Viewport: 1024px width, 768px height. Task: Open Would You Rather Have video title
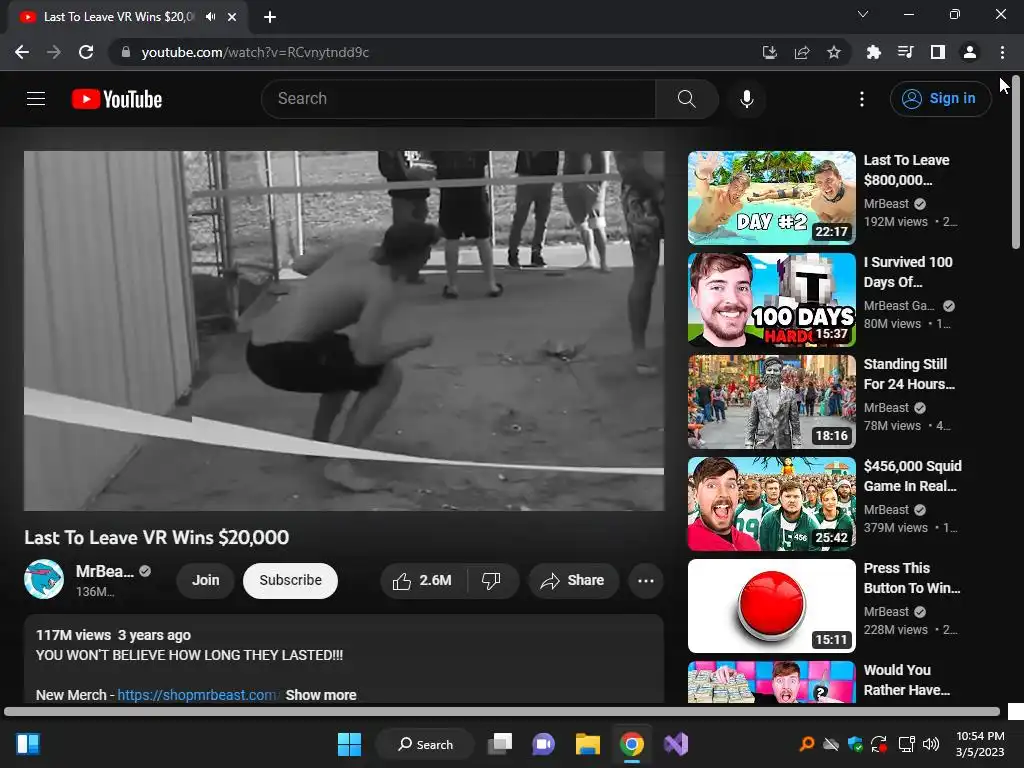906,680
